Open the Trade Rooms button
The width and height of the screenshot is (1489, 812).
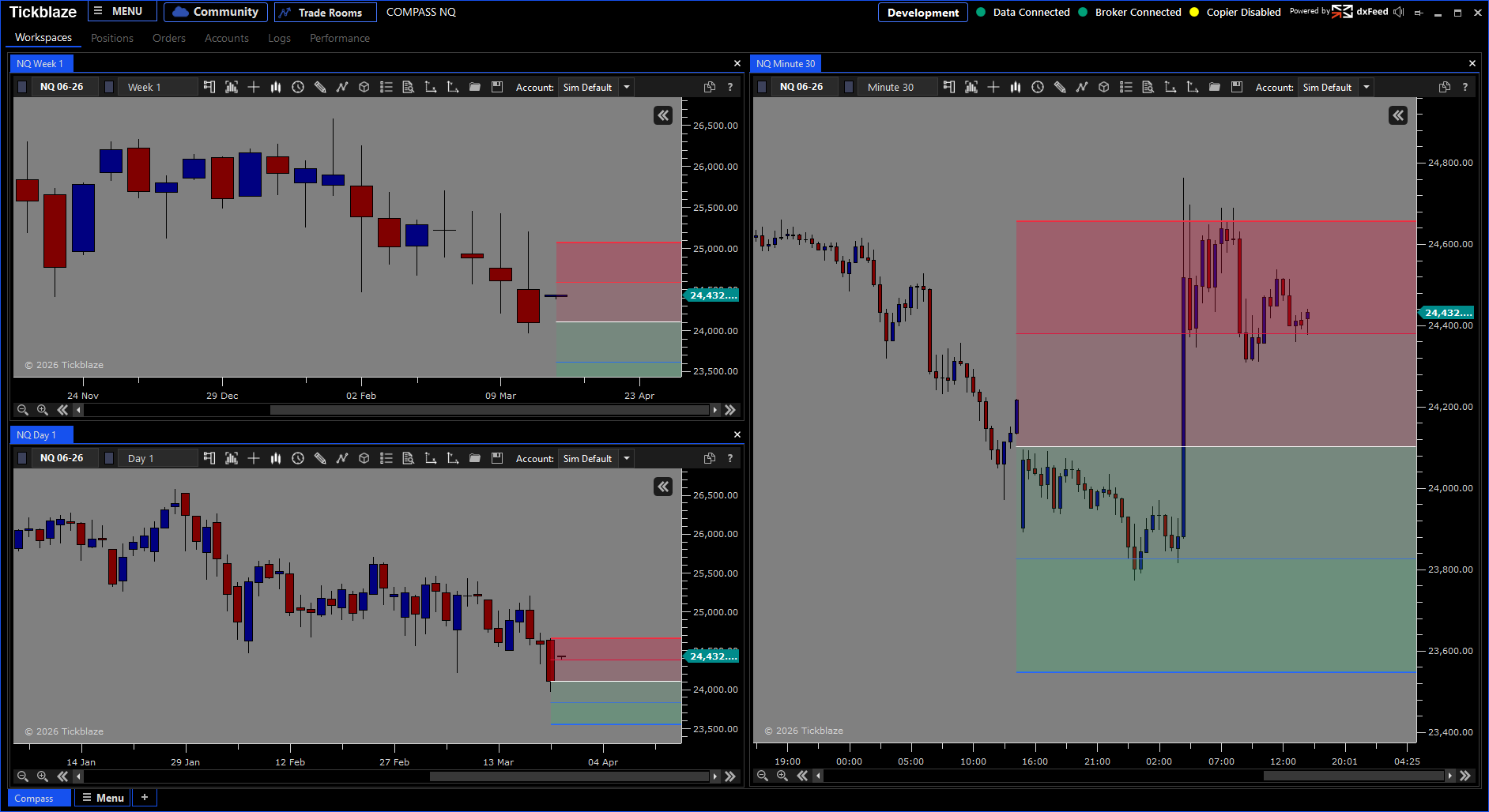(x=325, y=13)
